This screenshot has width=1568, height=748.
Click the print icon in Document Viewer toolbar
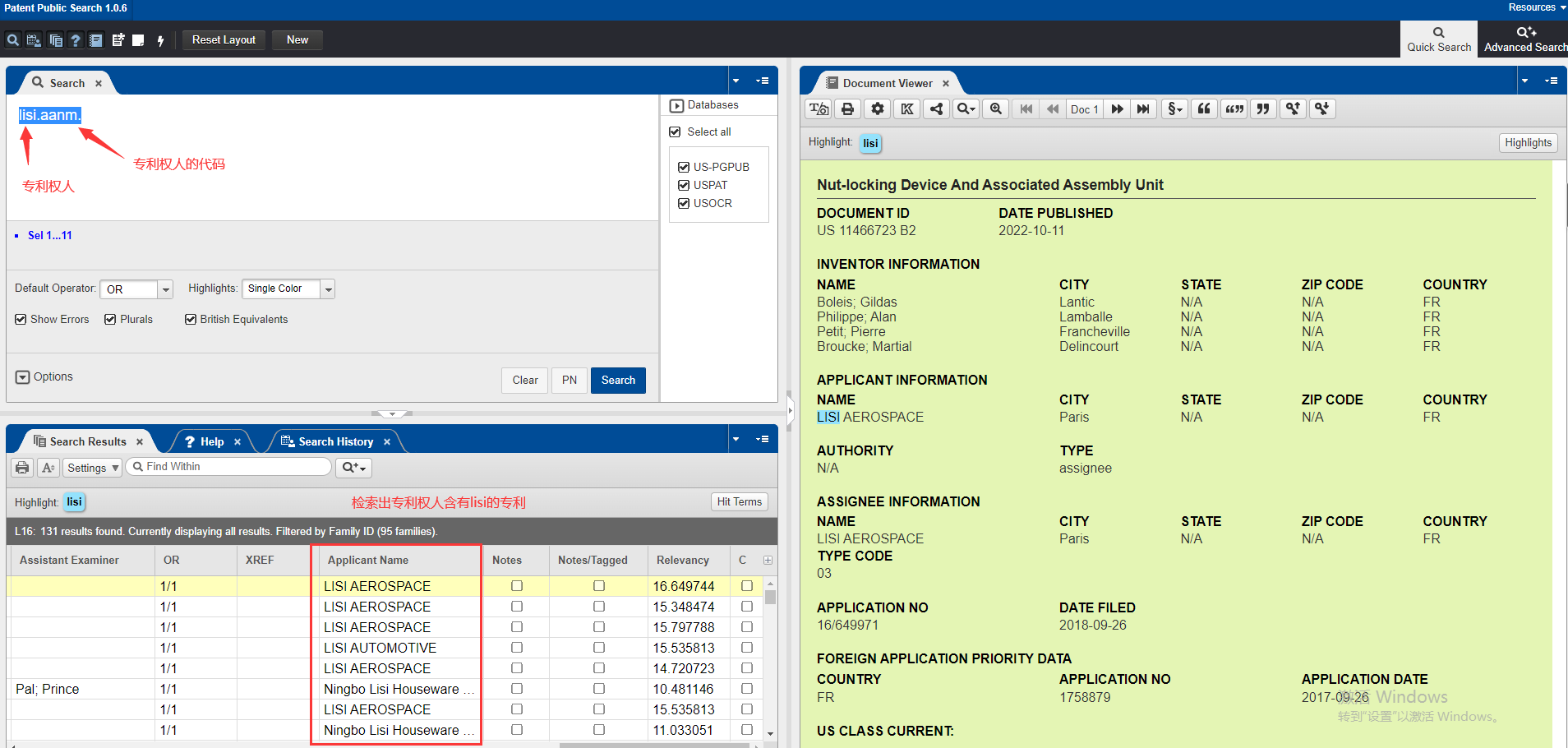pos(848,109)
